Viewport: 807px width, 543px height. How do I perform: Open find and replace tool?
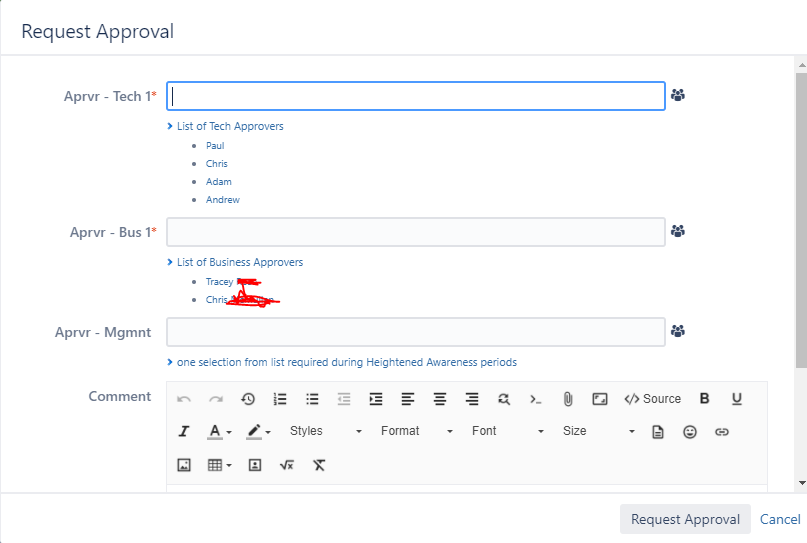[x=504, y=399]
